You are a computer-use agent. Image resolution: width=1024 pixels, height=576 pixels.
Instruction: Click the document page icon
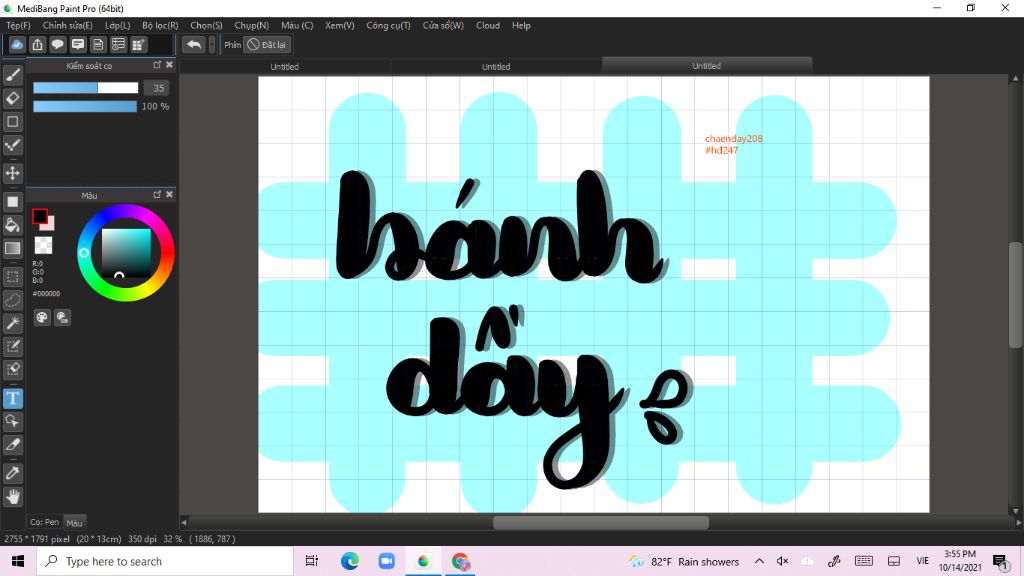pyautogui.click(x=98, y=44)
